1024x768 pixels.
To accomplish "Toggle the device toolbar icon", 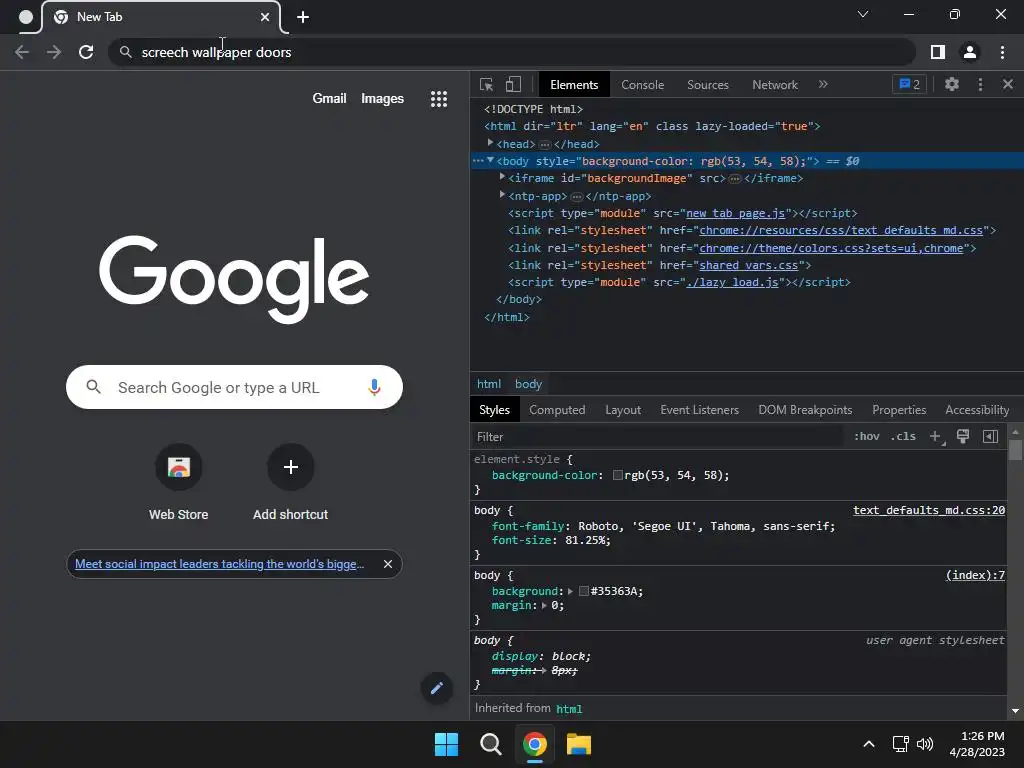I will click(x=513, y=85).
